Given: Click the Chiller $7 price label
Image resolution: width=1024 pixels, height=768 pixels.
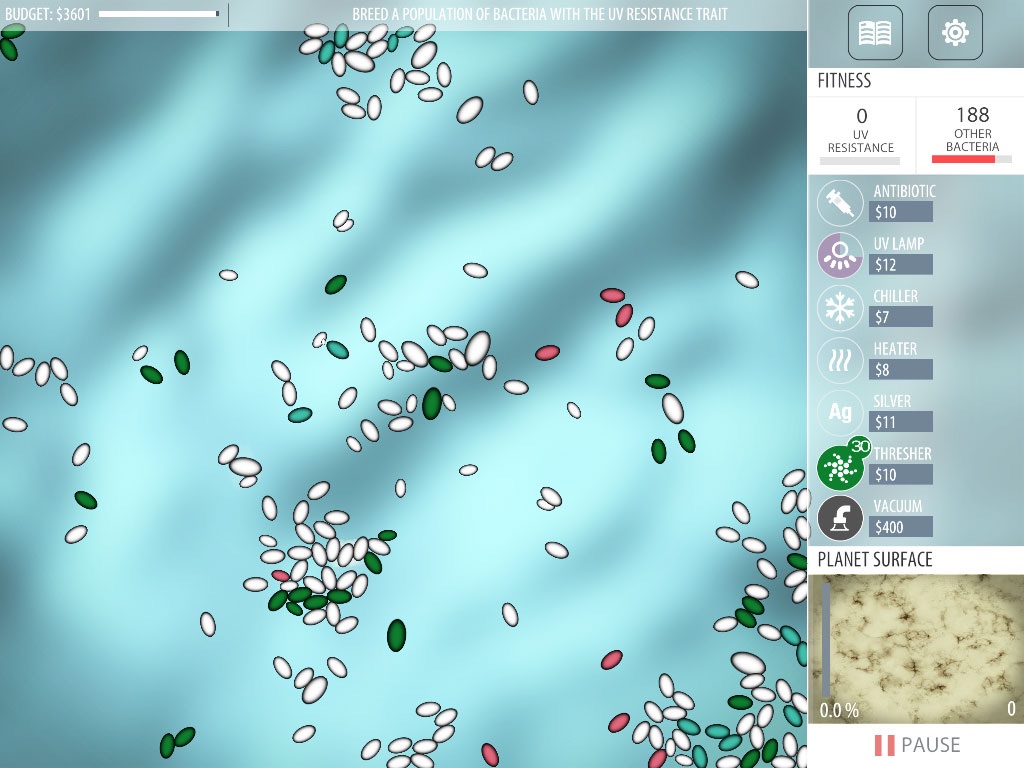Looking at the screenshot, I should (901, 317).
